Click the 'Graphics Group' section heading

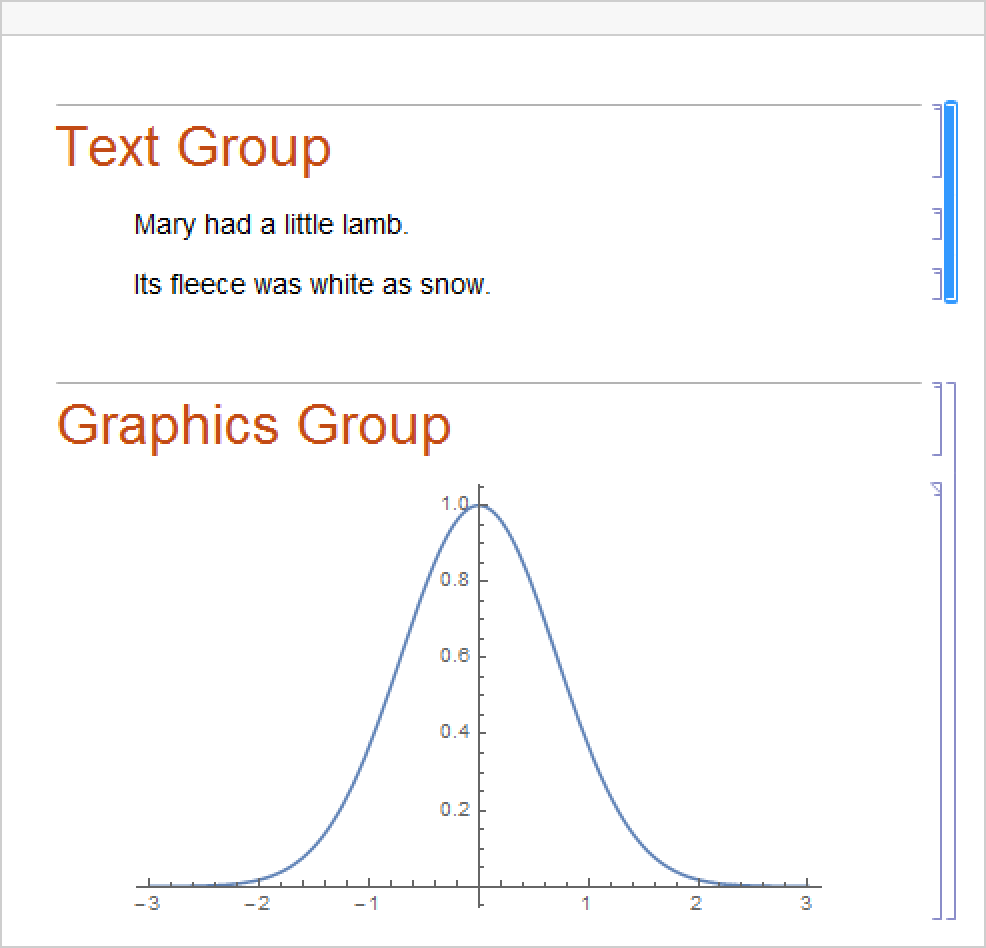(254, 424)
